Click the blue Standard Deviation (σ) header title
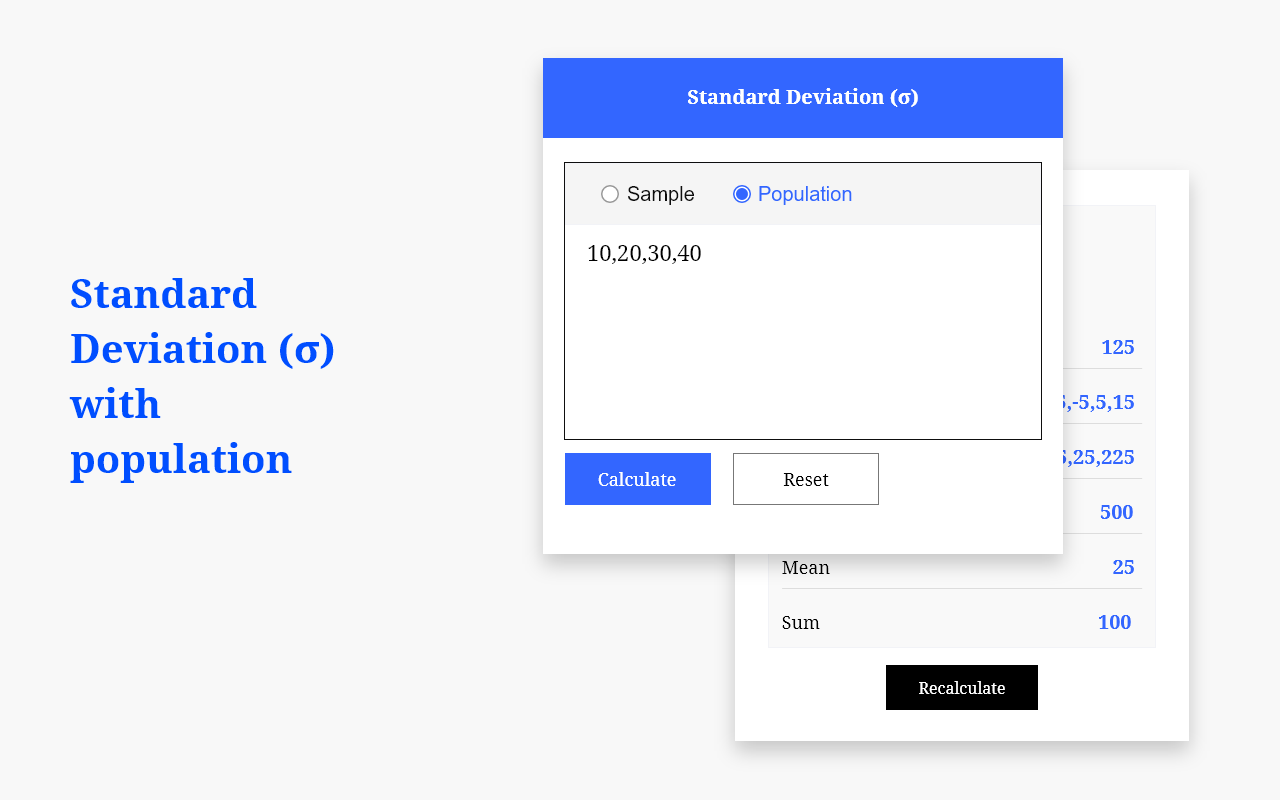This screenshot has height=800, width=1280. coord(802,97)
